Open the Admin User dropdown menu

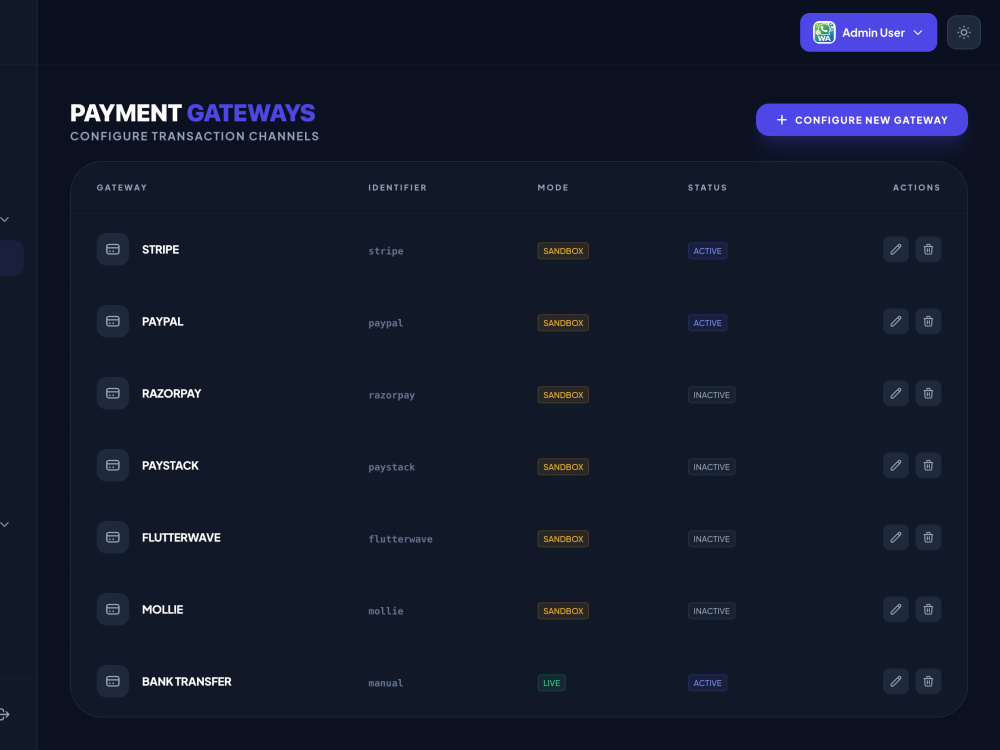[868, 33]
